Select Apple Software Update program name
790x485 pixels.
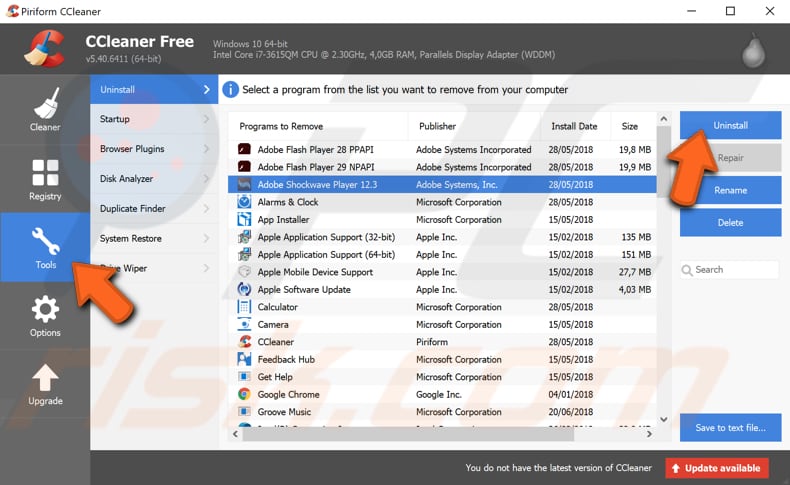click(x=304, y=290)
